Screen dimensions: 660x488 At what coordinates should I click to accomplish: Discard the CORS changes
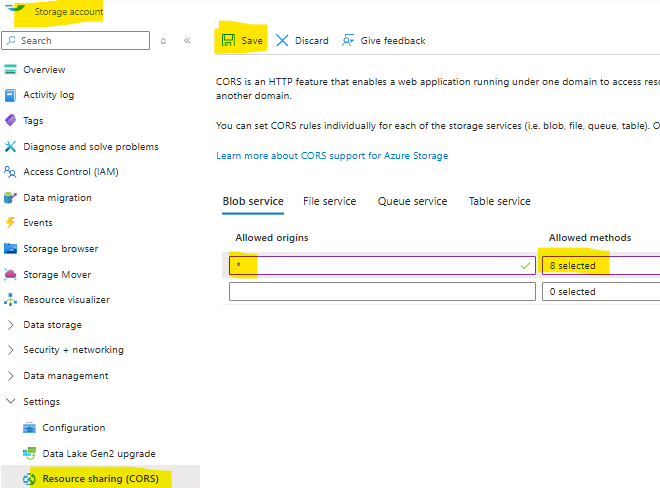tap(302, 40)
